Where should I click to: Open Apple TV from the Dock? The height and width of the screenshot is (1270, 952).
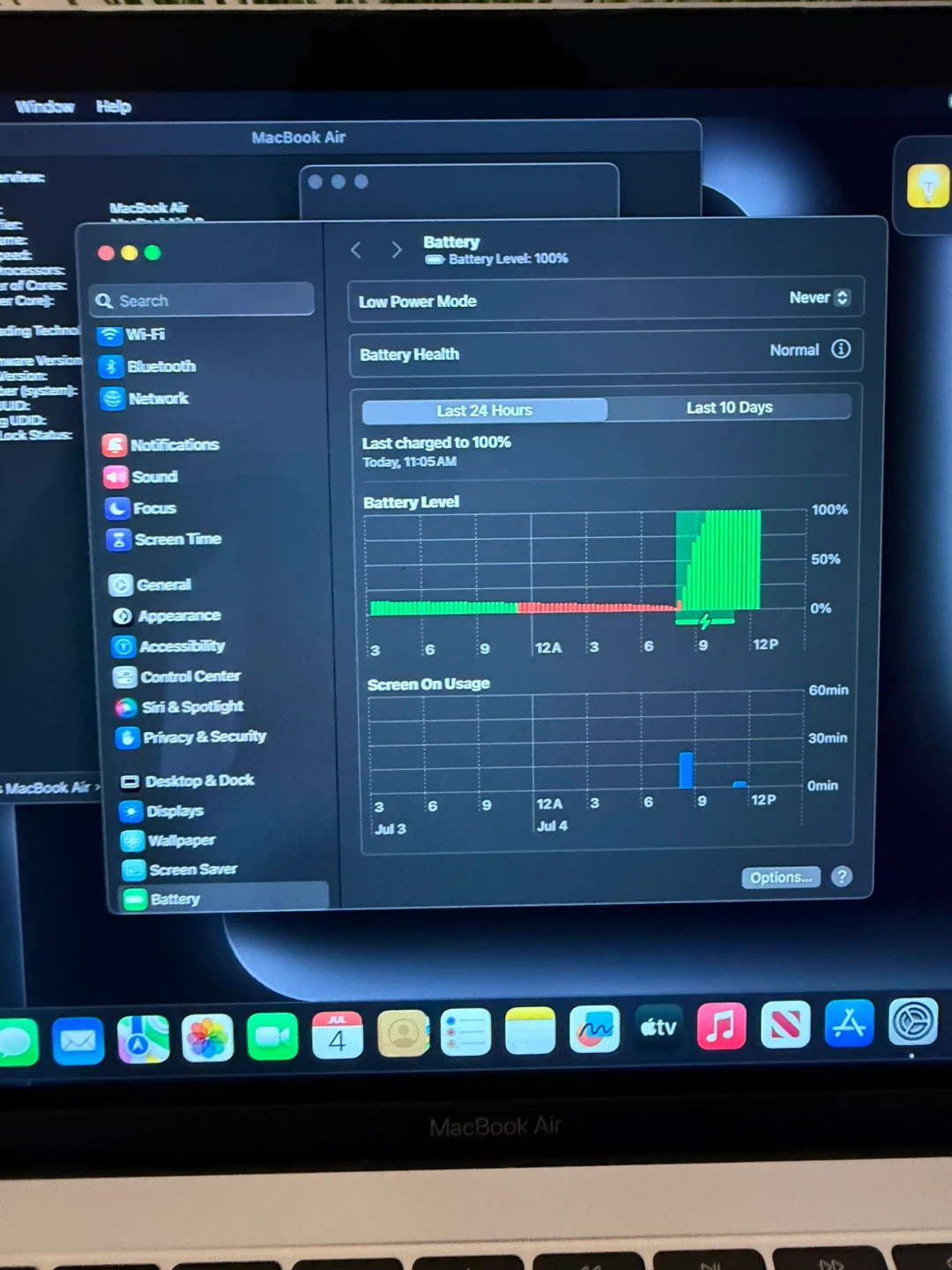(658, 1027)
